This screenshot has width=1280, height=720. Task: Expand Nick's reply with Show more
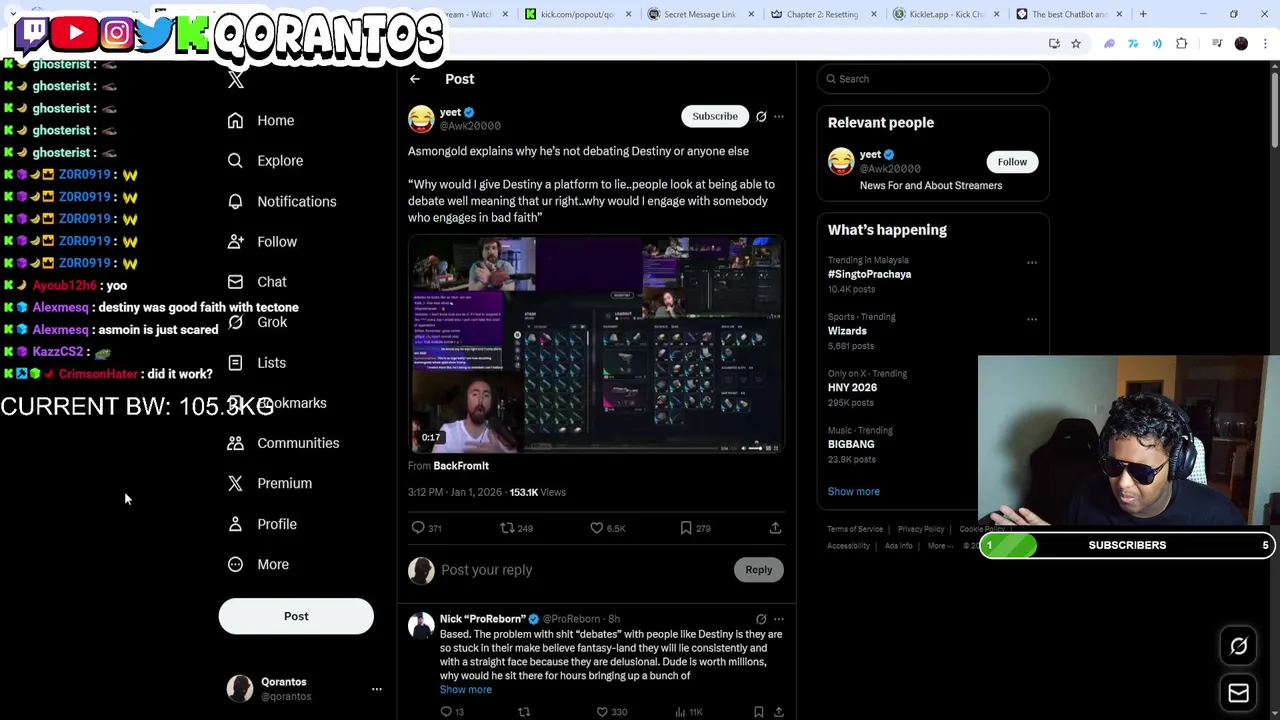click(x=465, y=690)
